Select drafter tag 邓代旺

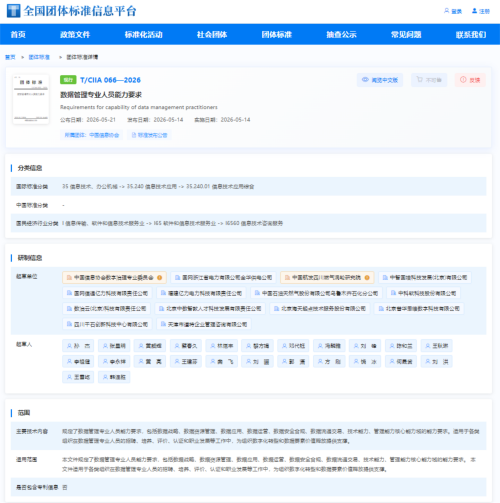[293, 346]
